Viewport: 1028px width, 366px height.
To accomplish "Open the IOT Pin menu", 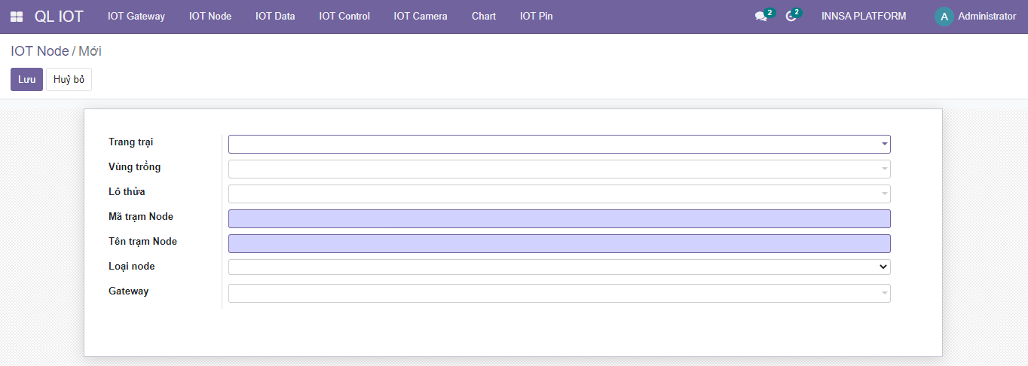I will tap(536, 16).
